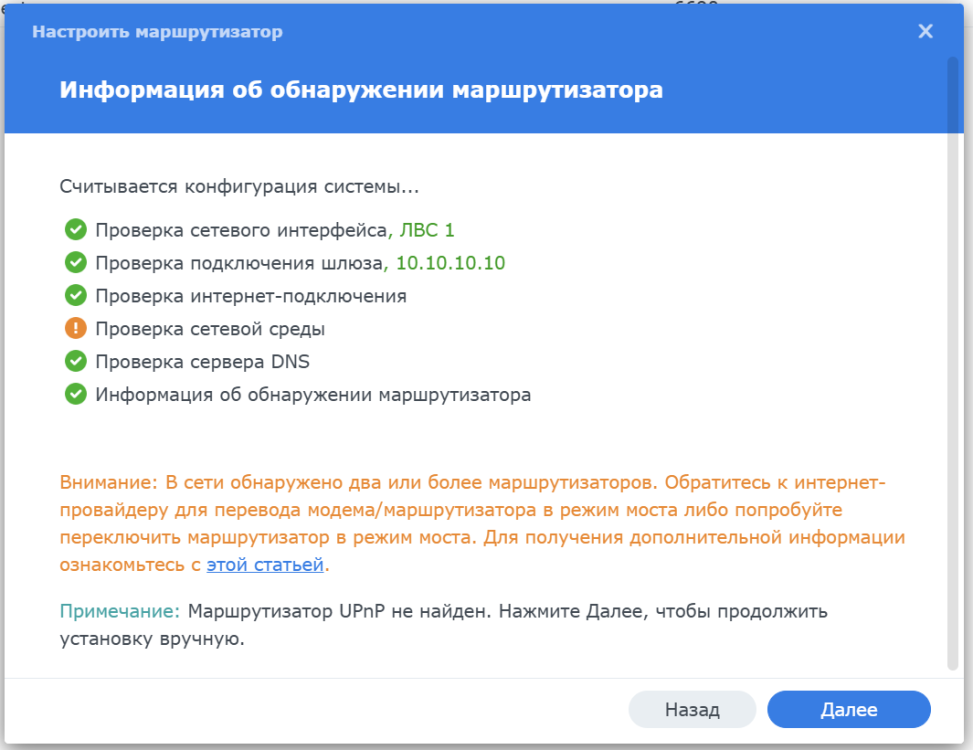This screenshot has height=750, width=973.
Task: Close the router setup dialog
Action: point(925,32)
